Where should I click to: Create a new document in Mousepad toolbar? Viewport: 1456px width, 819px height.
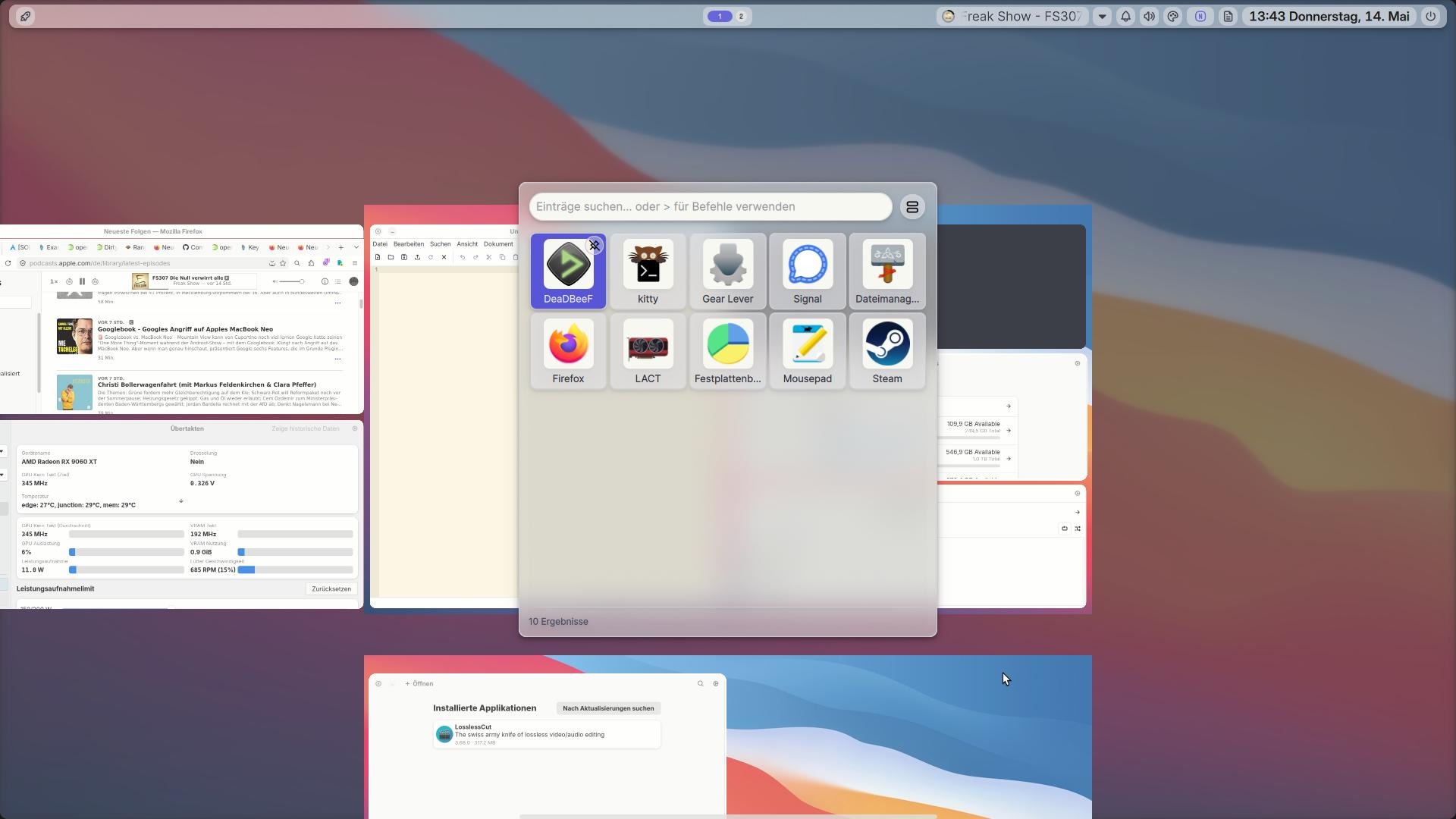(x=378, y=257)
